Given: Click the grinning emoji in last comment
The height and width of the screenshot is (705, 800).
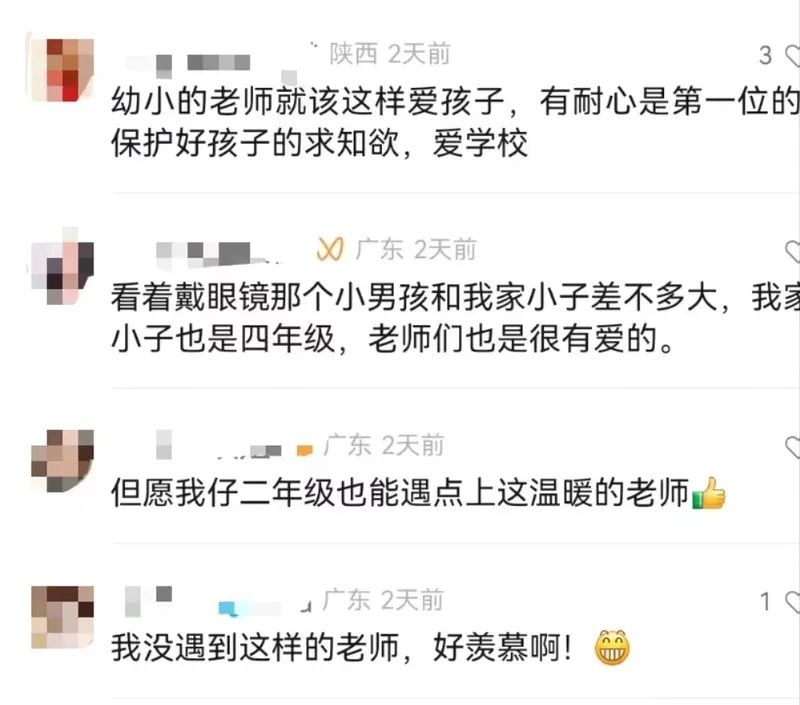Looking at the screenshot, I should [x=612, y=648].
